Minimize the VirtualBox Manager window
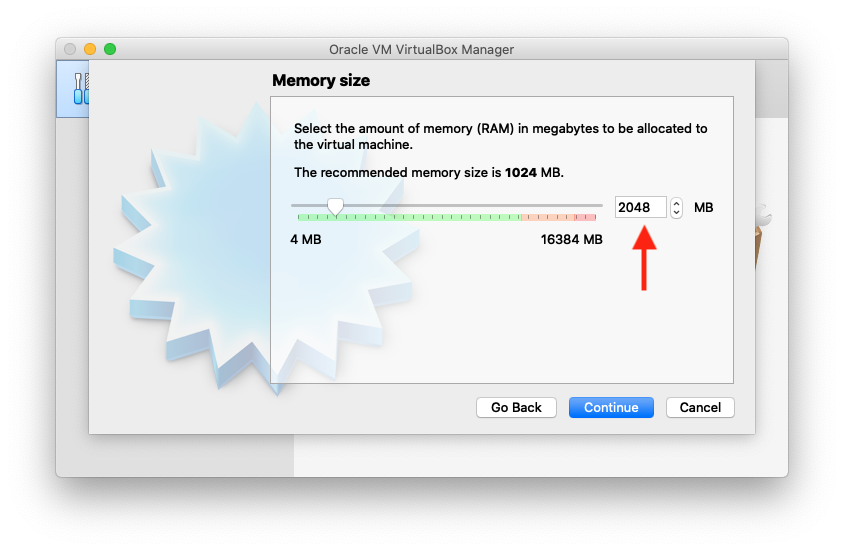844x551 pixels. 90,49
